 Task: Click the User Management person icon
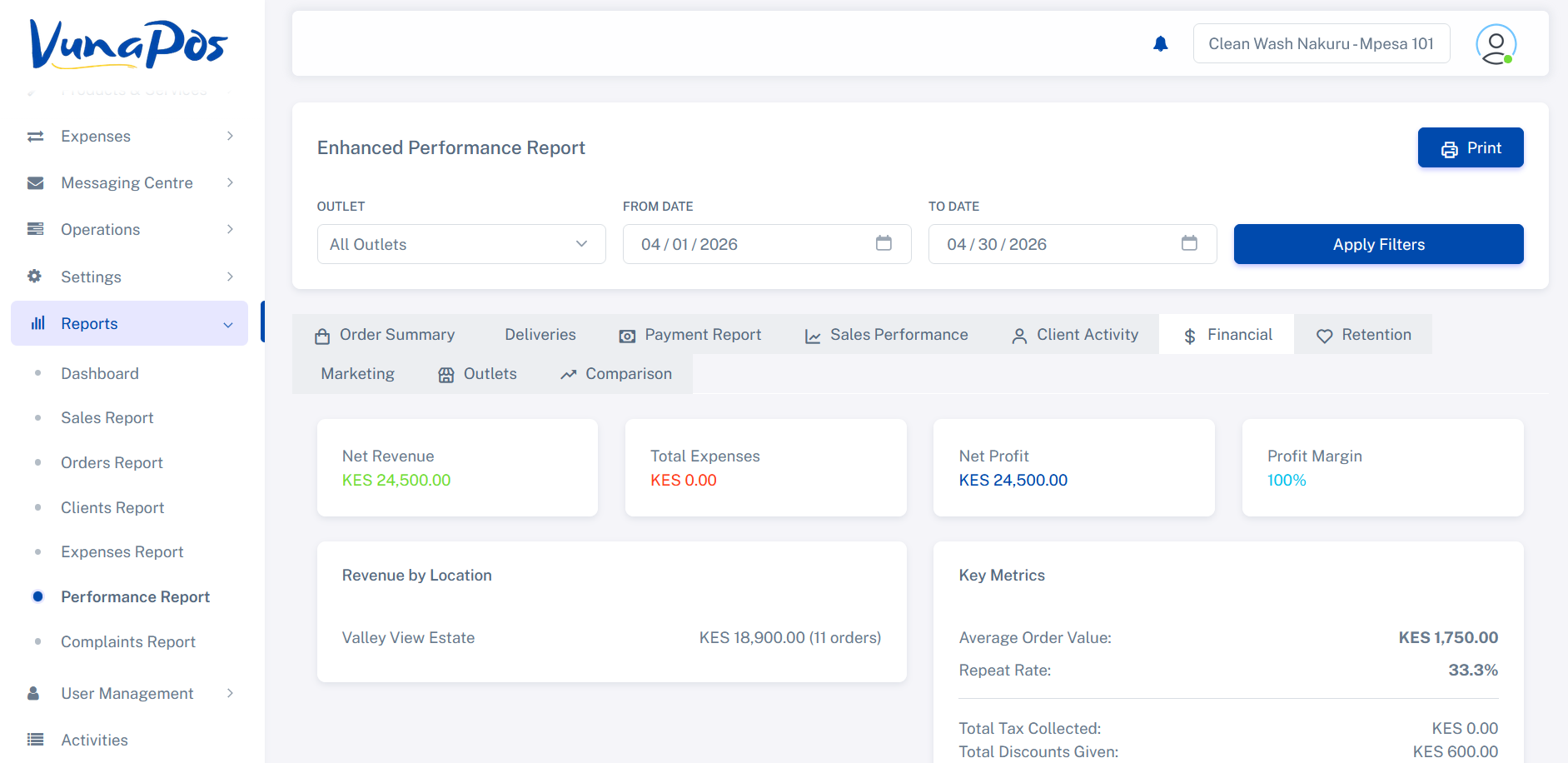(x=33, y=693)
